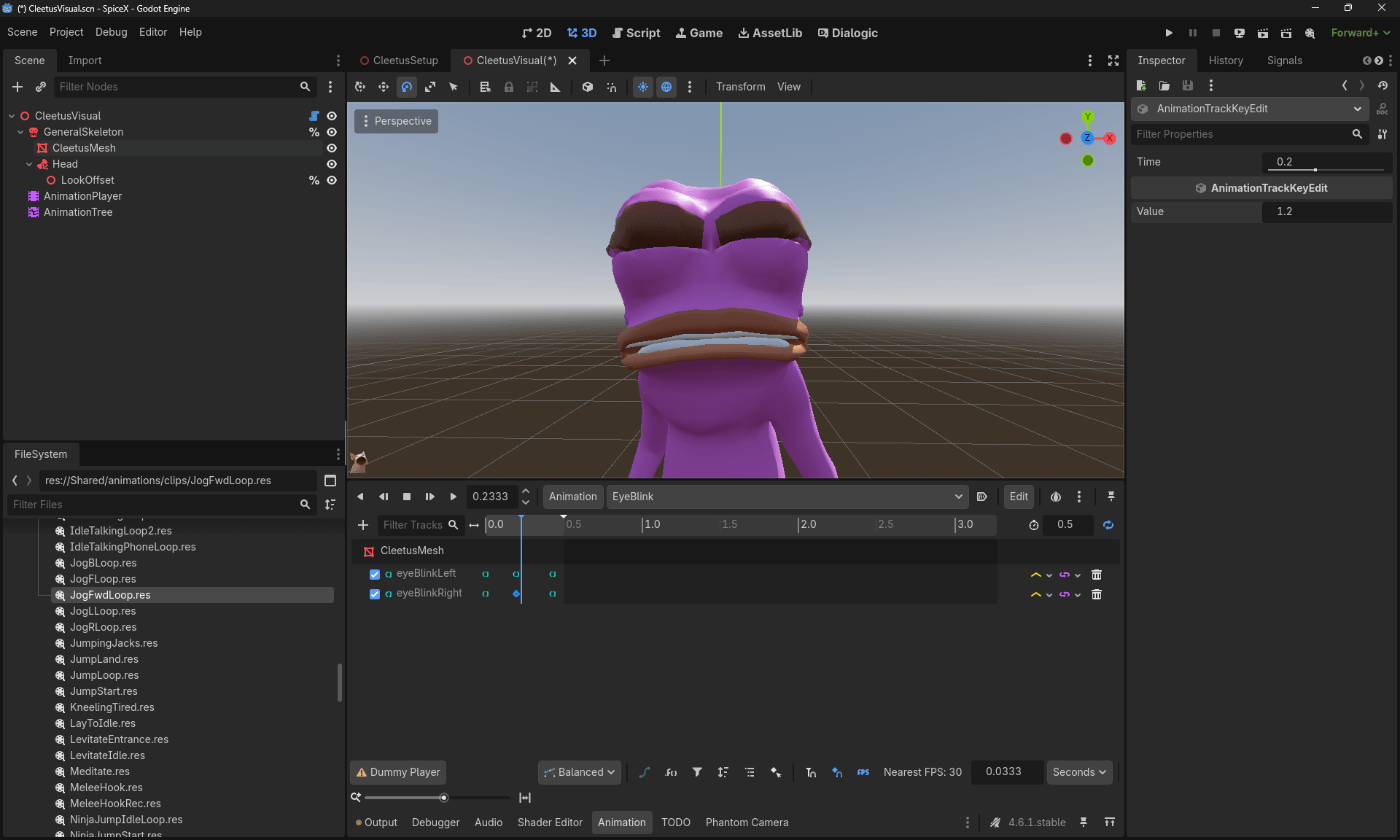The image size is (1400, 840).
Task: Select the Move mode tool
Action: pos(384,87)
